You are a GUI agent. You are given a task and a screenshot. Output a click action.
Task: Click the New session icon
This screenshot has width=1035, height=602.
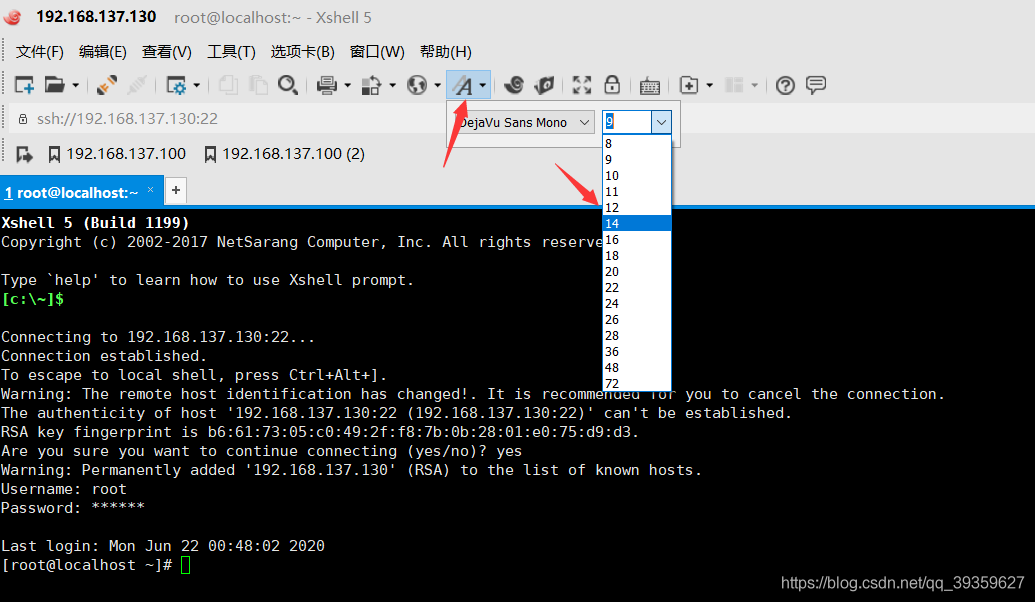pyautogui.click(x=24, y=85)
